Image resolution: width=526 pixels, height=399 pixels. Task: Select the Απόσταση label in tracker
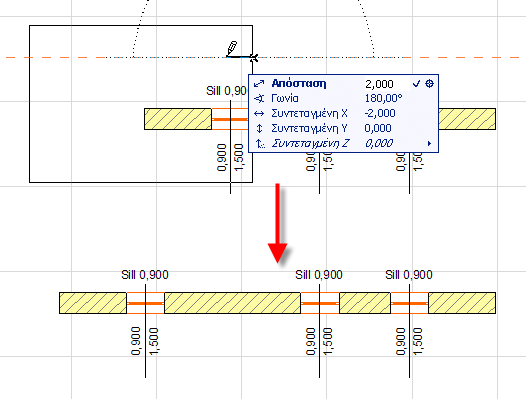299,83
